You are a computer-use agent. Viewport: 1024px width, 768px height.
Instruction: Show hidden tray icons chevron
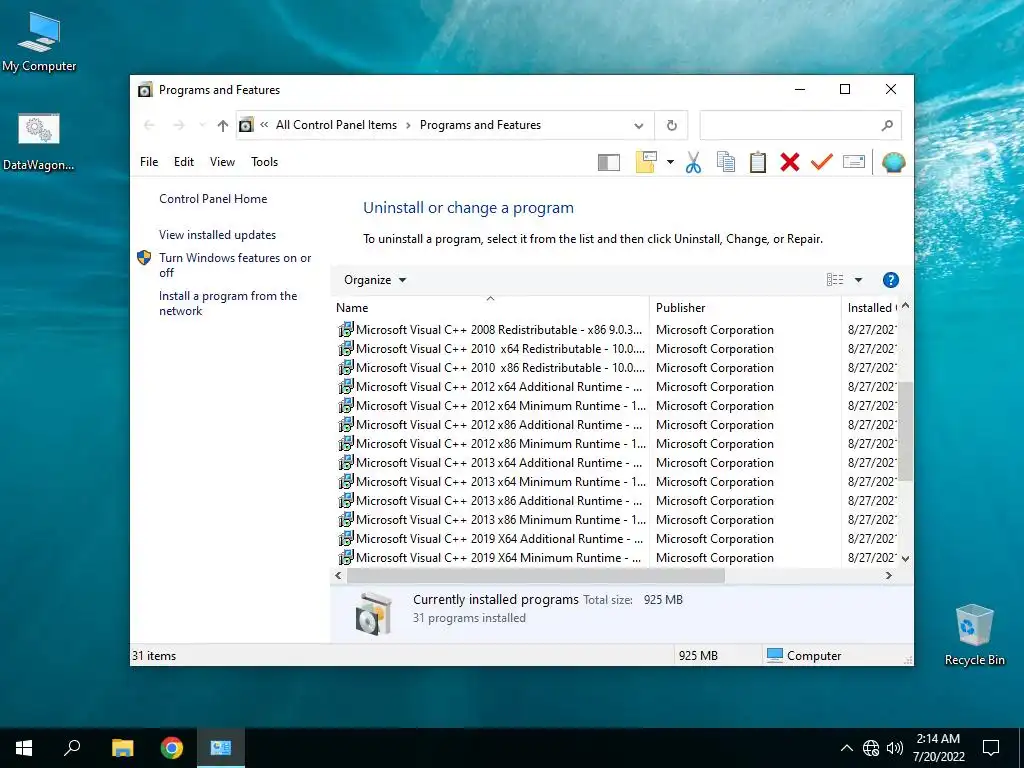coord(846,748)
